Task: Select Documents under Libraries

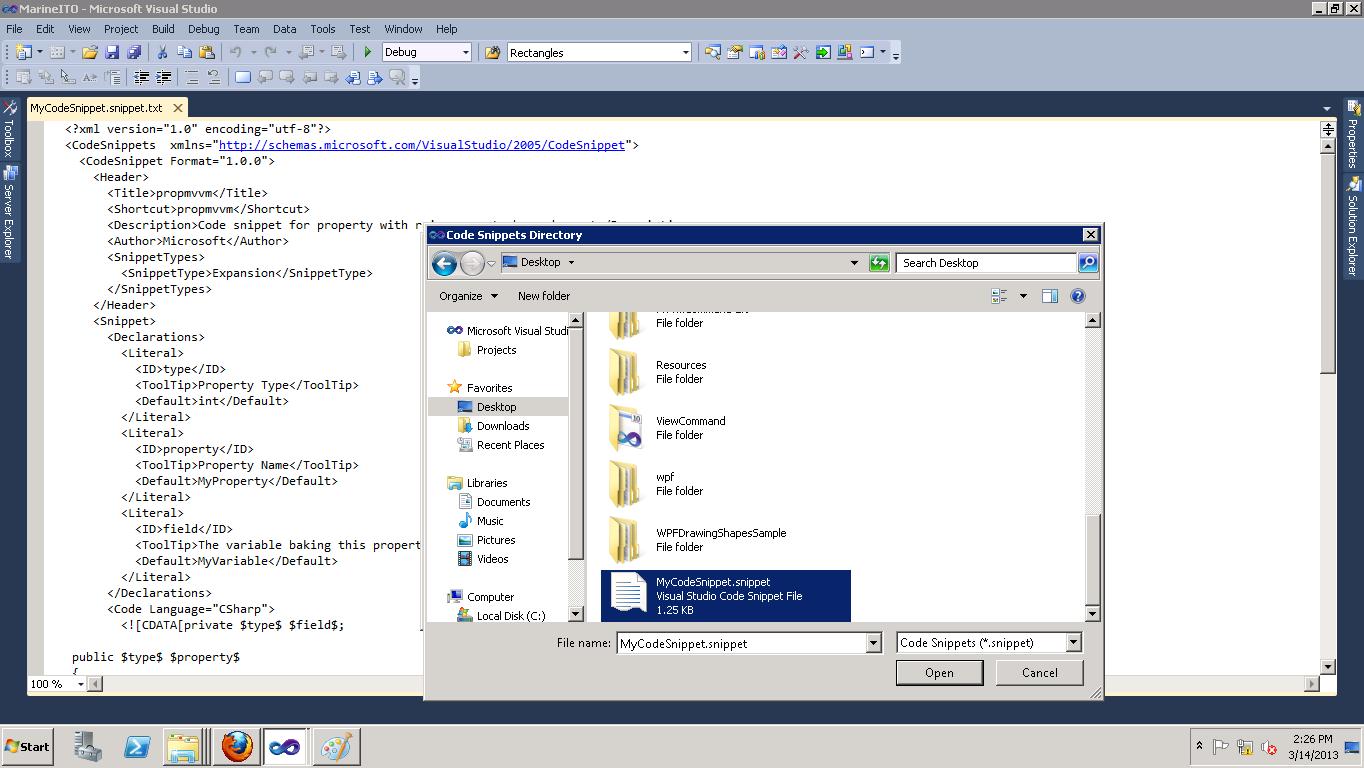Action: [503, 502]
